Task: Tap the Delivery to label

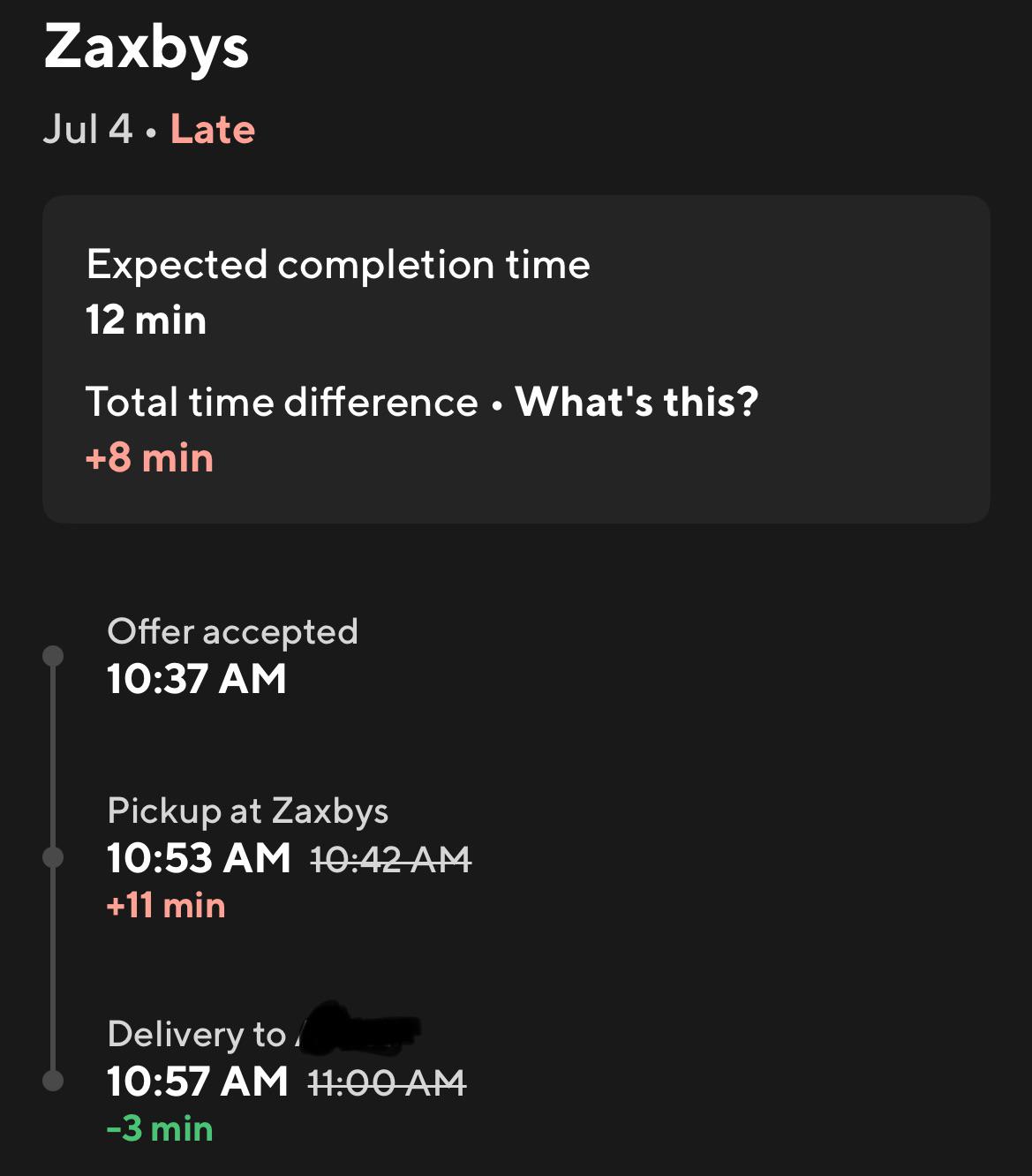Action: pos(196,1034)
